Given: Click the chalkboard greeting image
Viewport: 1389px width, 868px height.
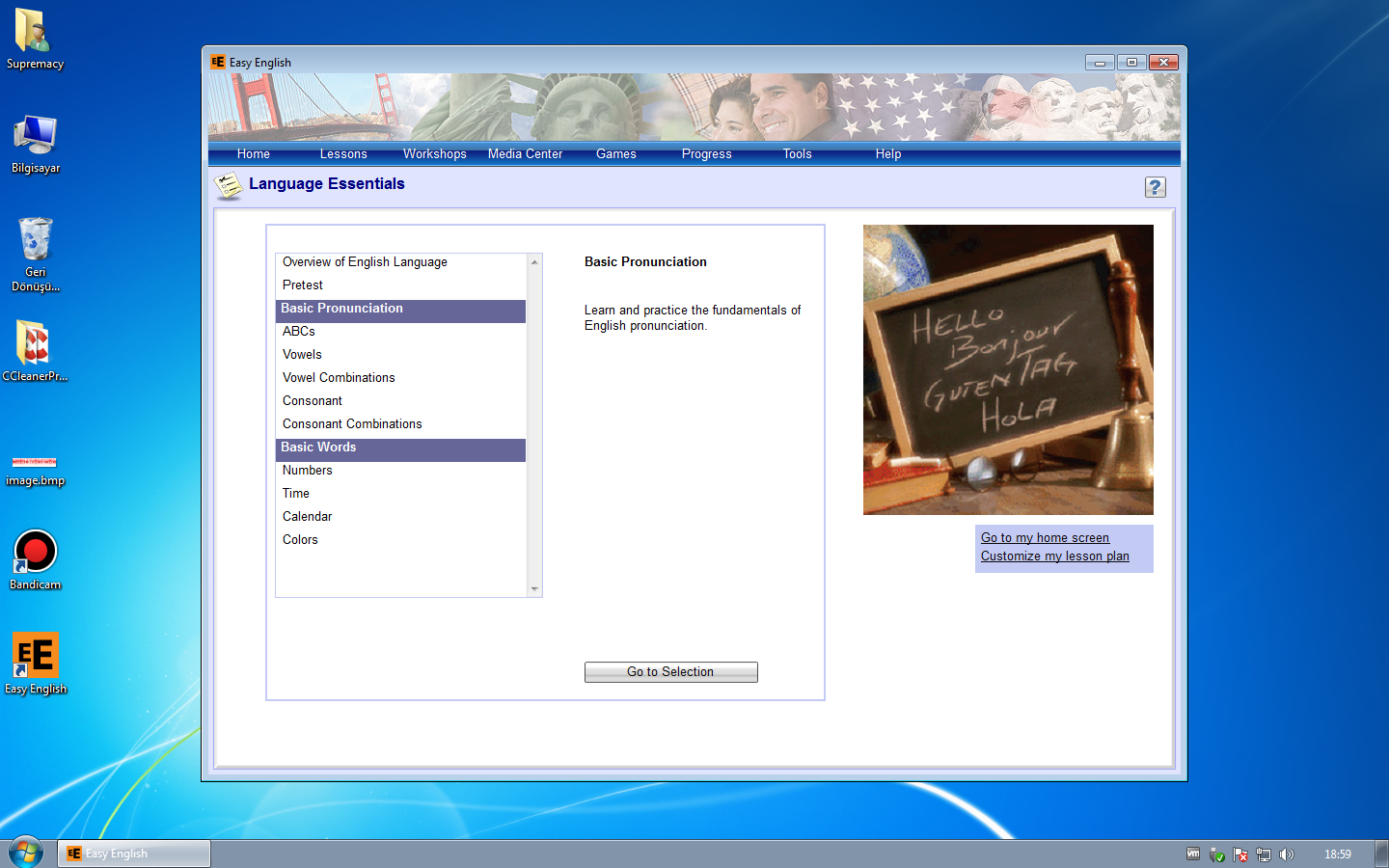Looking at the screenshot, I should [1008, 369].
